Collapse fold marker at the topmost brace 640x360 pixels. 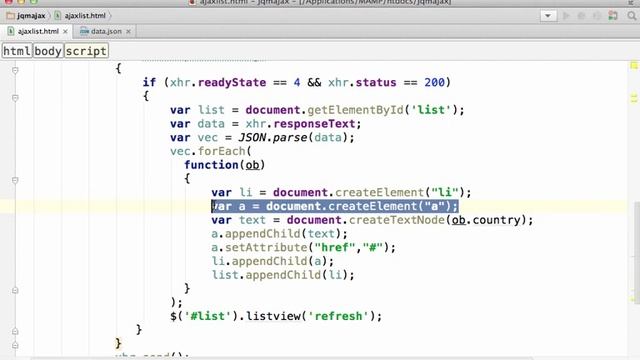pyautogui.click(x=15, y=70)
